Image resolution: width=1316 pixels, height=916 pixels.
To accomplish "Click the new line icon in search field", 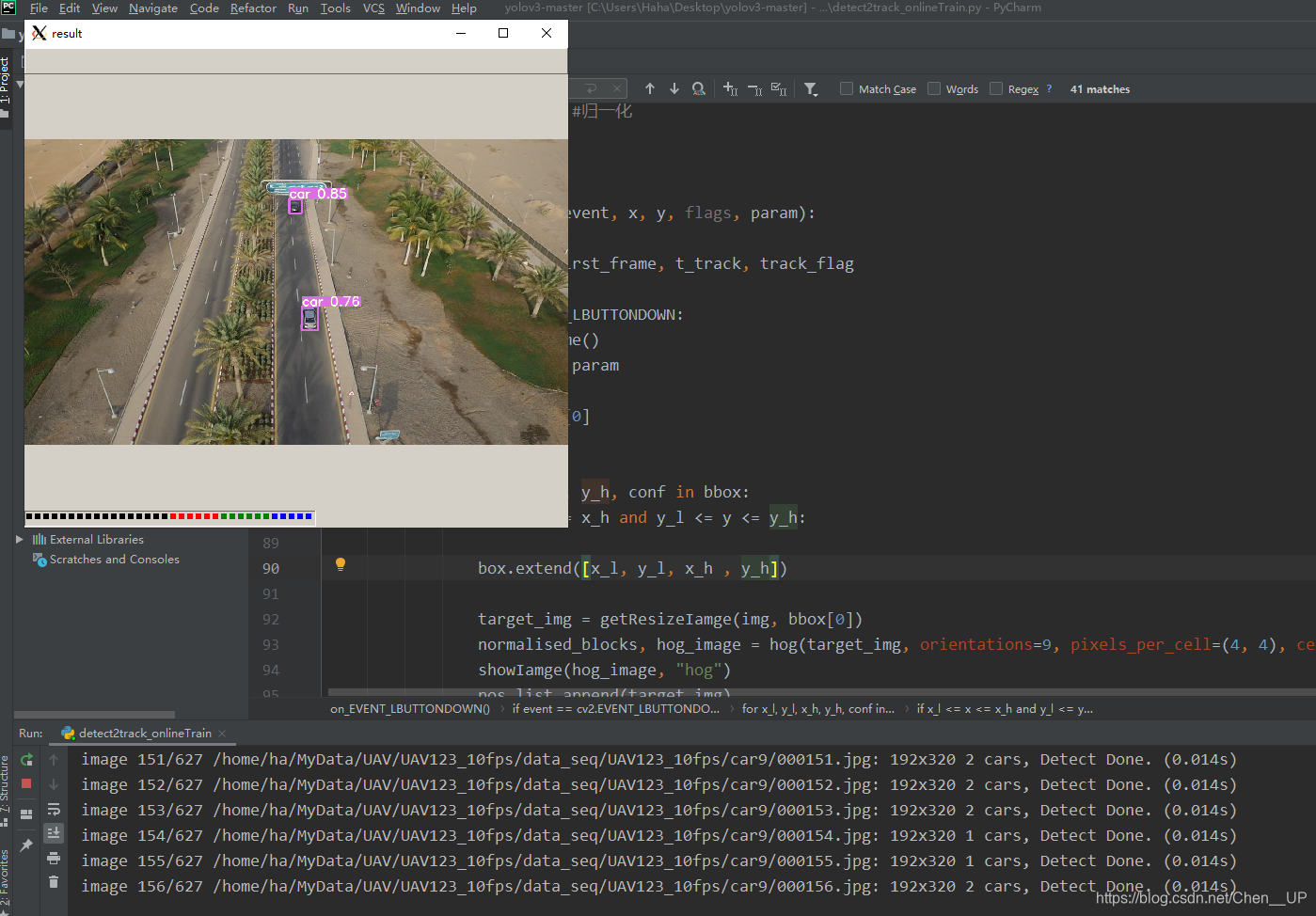I will point(591,88).
